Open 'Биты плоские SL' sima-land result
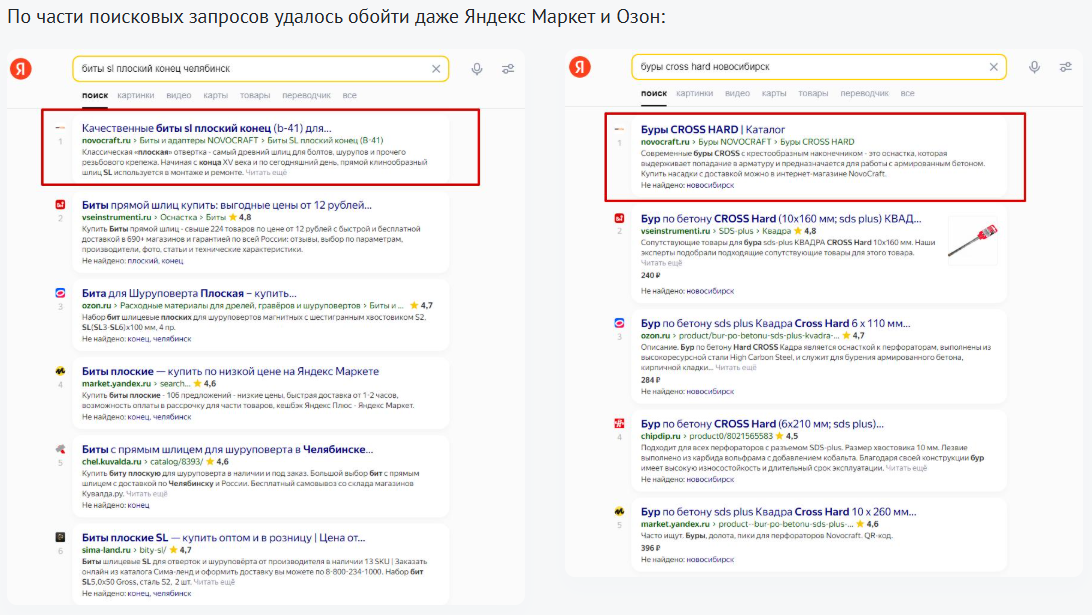Screen dimensions: 1092x615 (224, 538)
